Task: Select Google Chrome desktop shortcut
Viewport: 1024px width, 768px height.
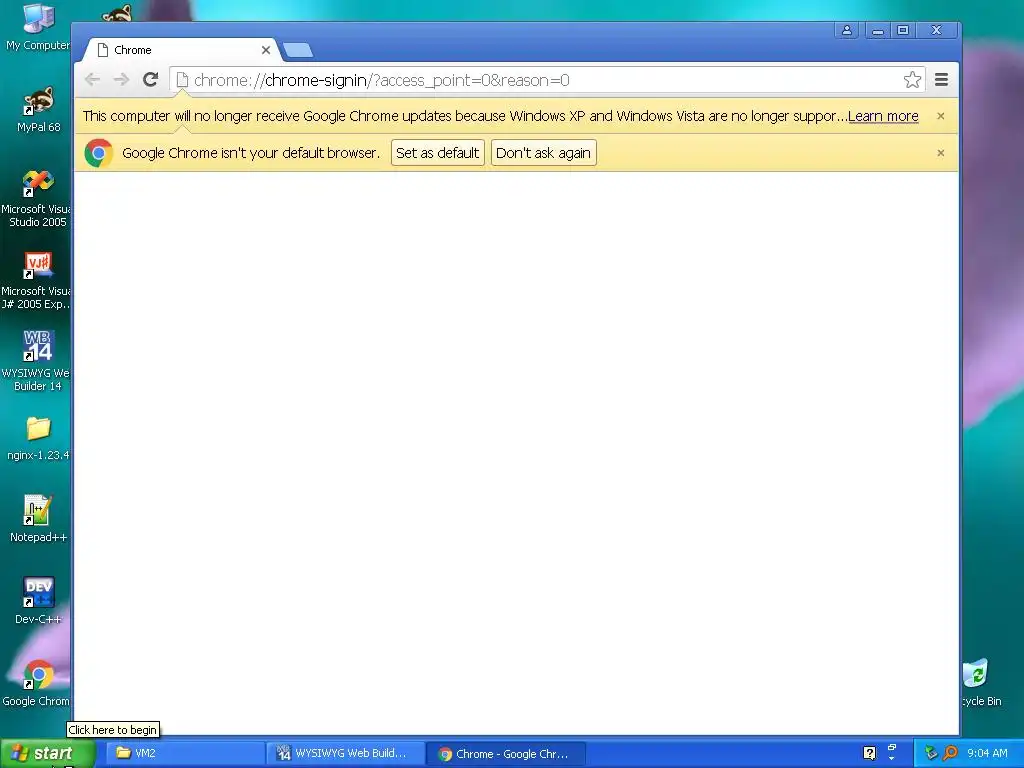Action: [37, 683]
